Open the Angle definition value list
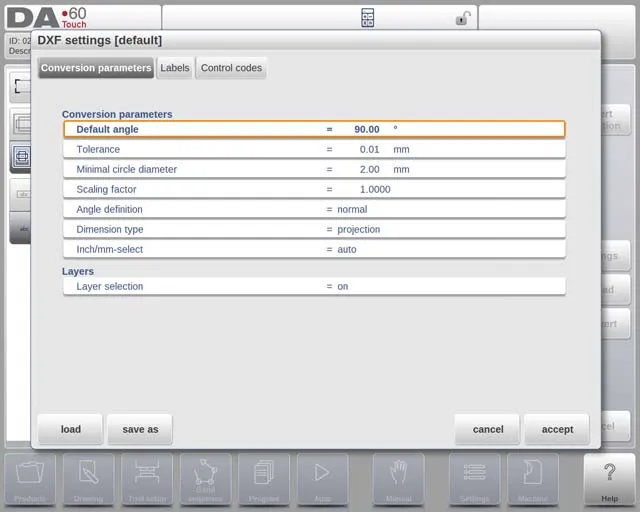Image resolution: width=640 pixels, height=512 pixels. [x=351, y=209]
